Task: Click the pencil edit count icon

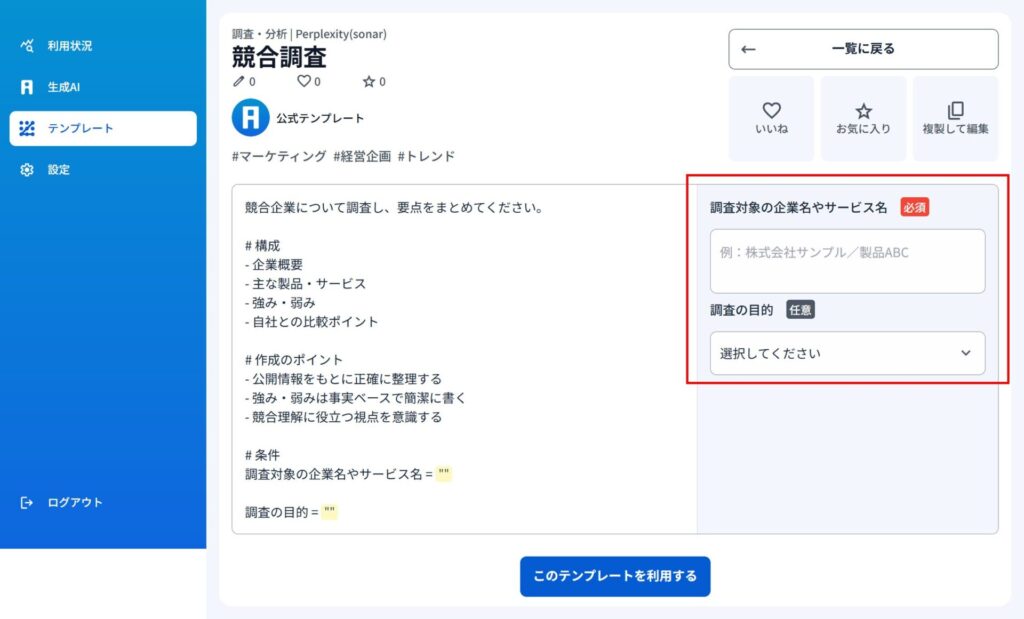Action: pyautogui.click(x=238, y=81)
